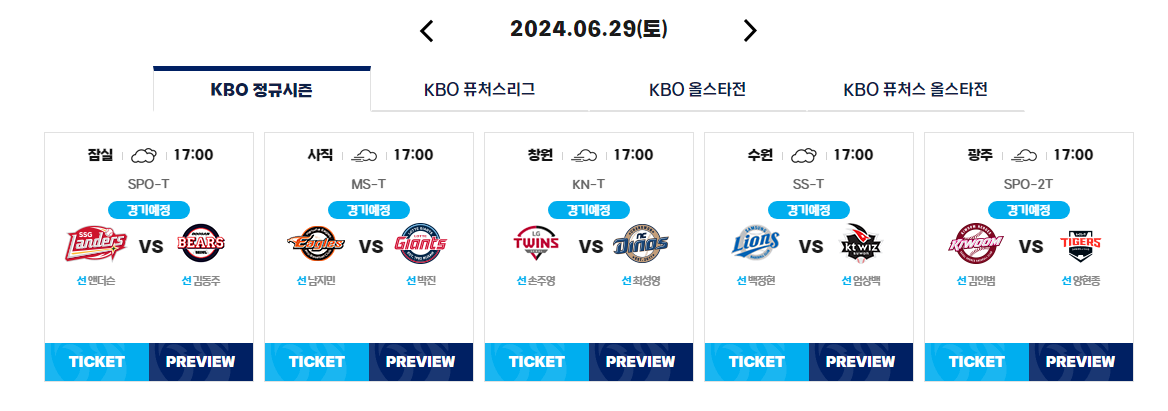The image size is (1168, 411).
Task: Select the Lotte Giants logo
Action: pyautogui.click(x=422, y=243)
